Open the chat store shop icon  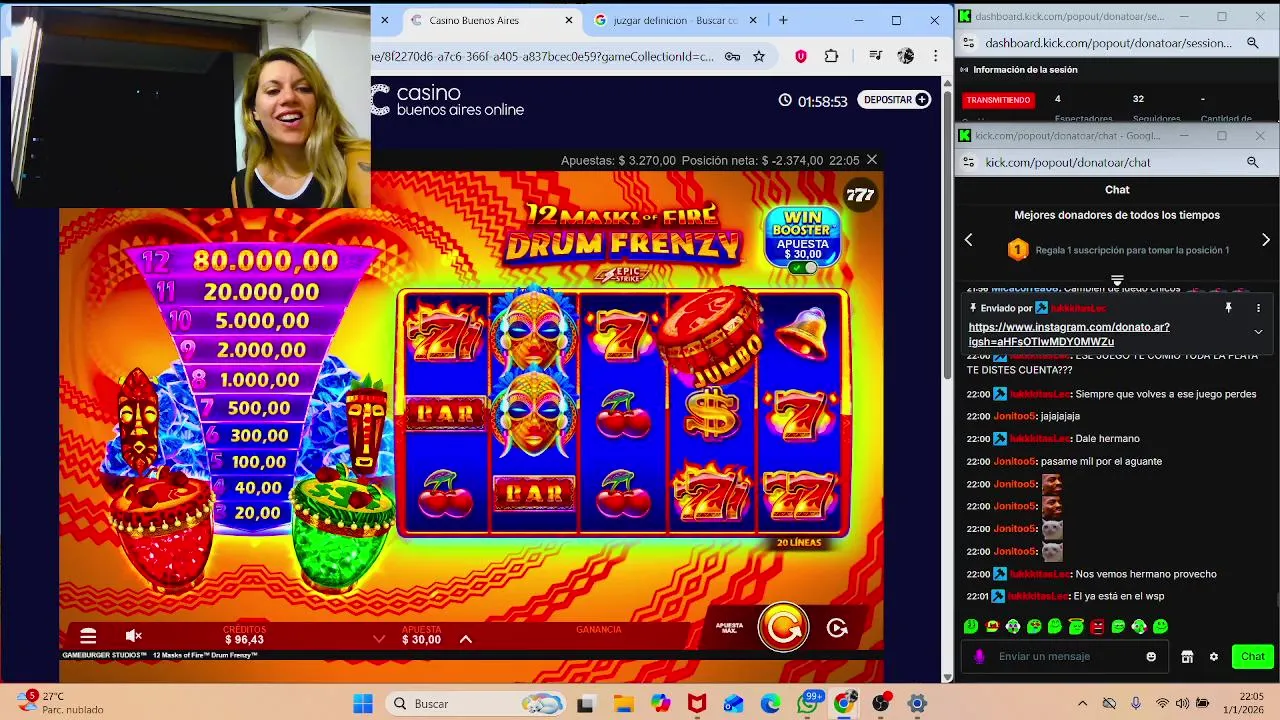pyautogui.click(x=1187, y=656)
